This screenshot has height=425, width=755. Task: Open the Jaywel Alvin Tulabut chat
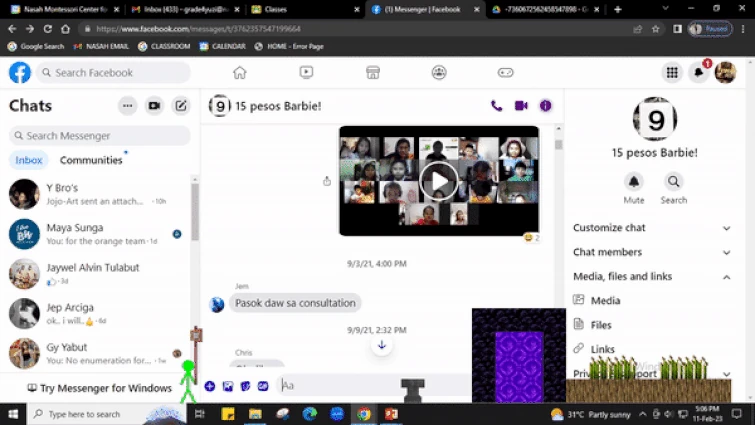tap(96, 274)
